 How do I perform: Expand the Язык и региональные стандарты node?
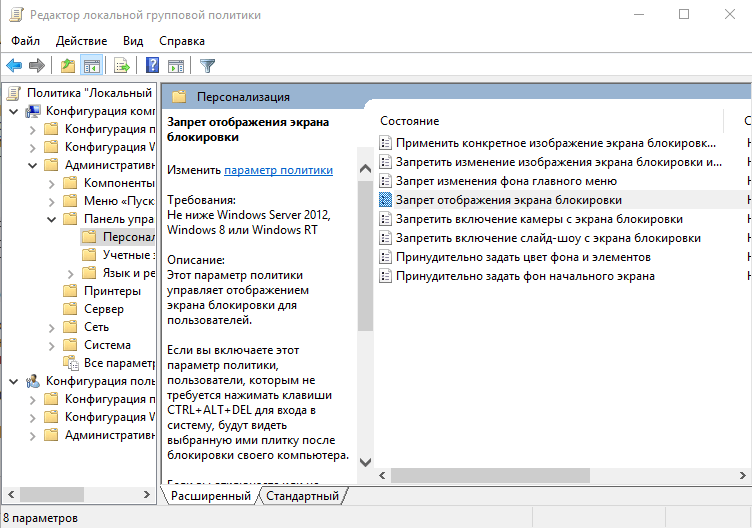point(71,274)
